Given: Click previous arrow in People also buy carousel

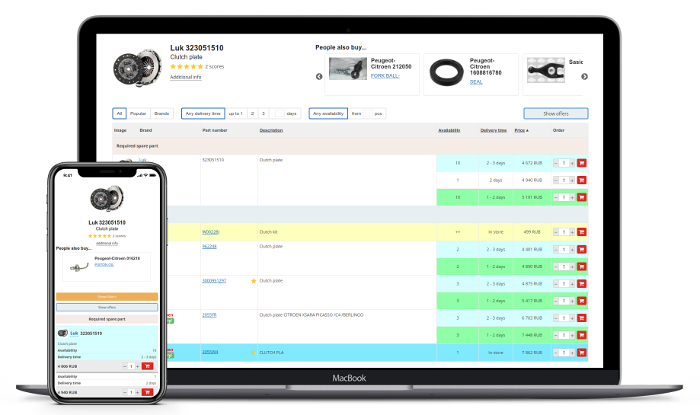Looking at the screenshot, I should click(319, 76).
